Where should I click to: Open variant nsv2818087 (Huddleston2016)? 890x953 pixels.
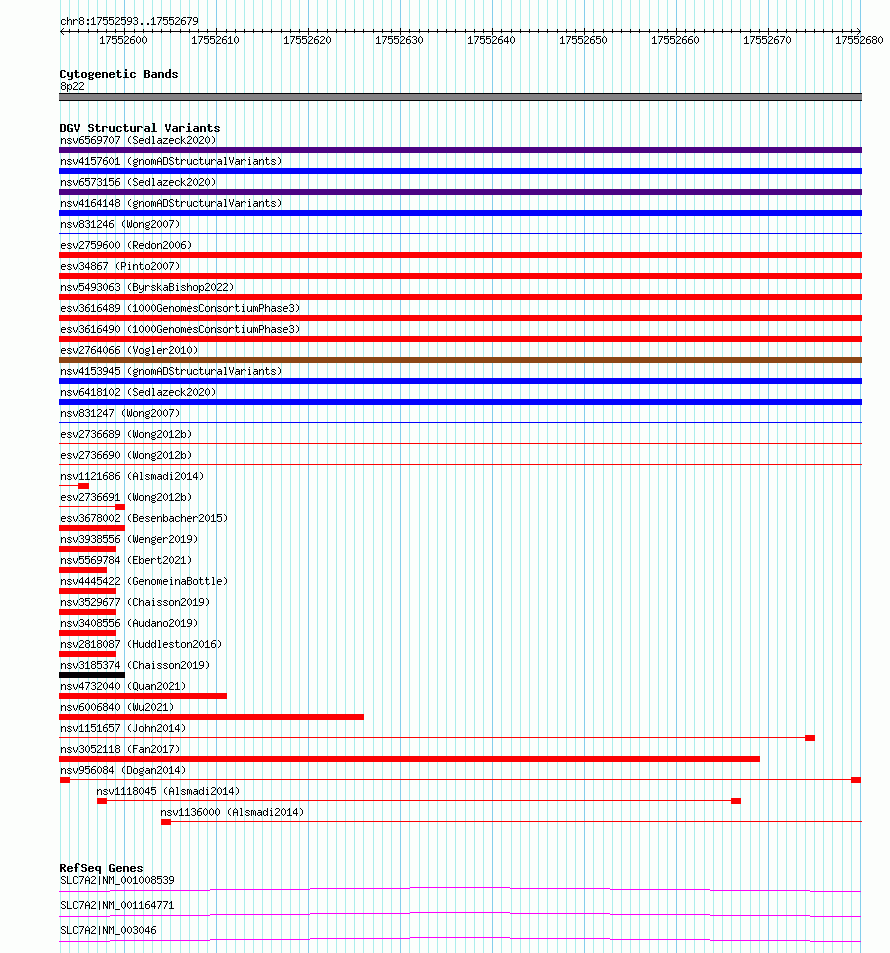(x=141, y=644)
